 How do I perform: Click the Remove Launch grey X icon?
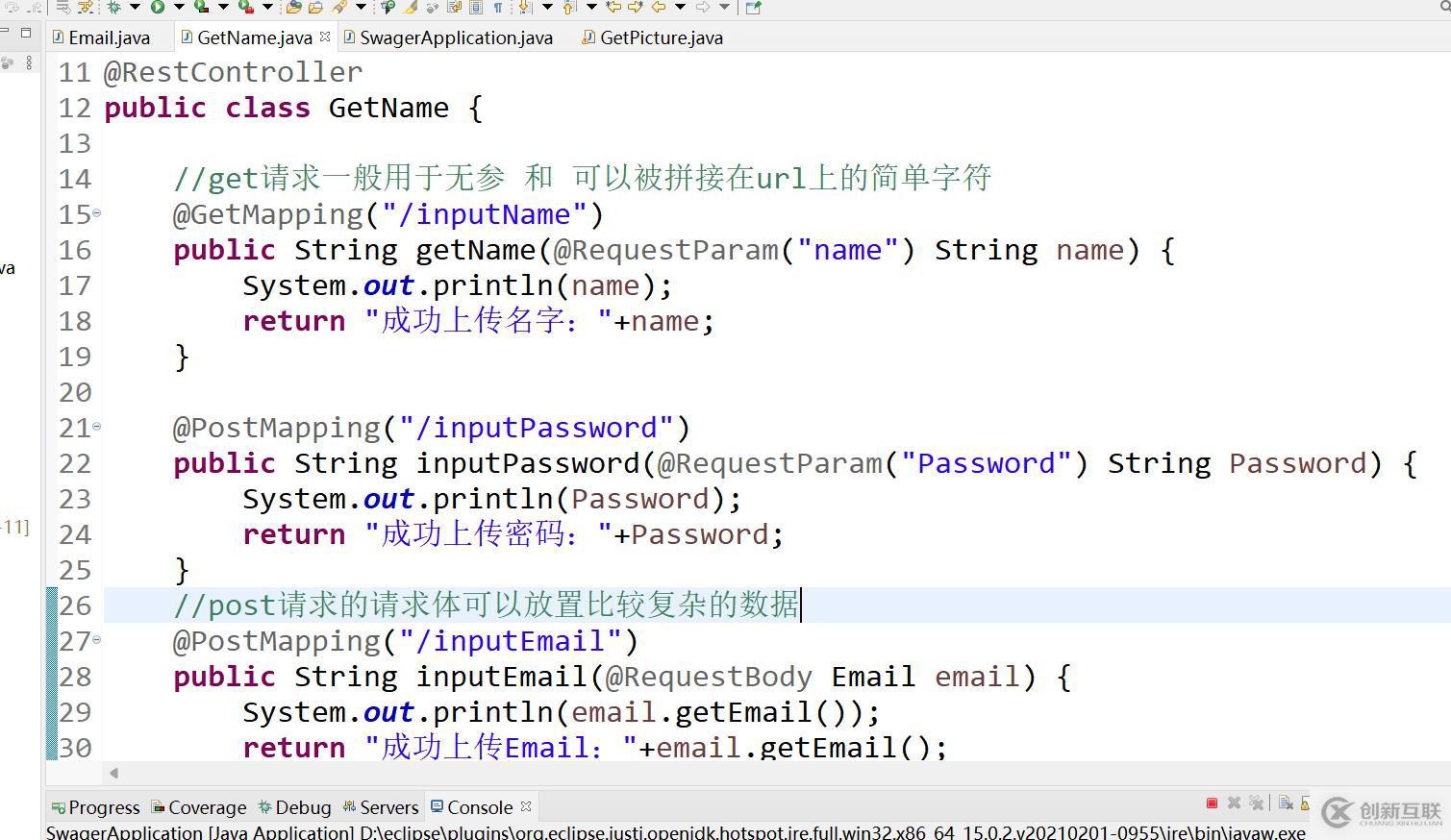click(1234, 803)
